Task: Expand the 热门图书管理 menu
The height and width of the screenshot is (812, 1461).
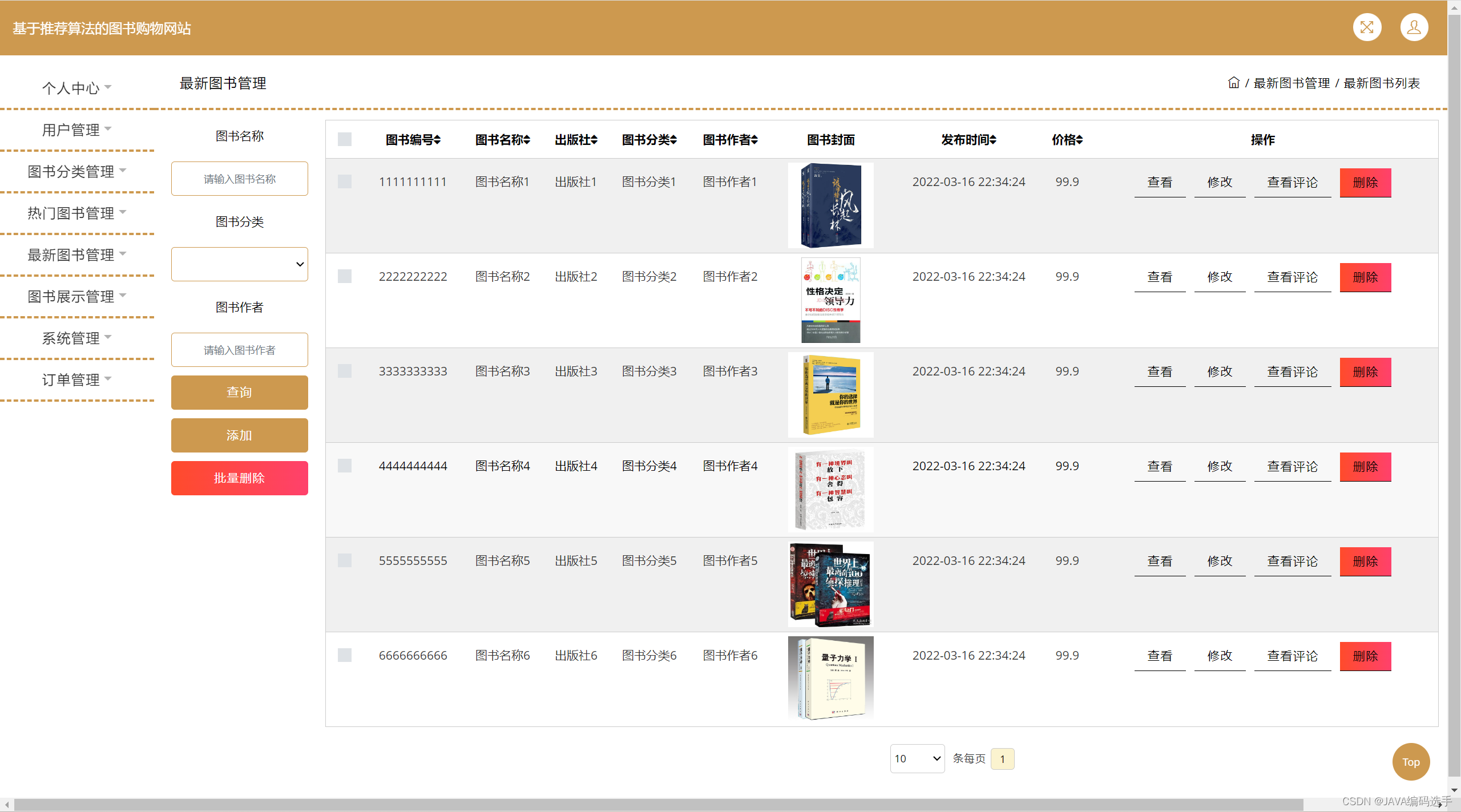Action: (x=77, y=213)
